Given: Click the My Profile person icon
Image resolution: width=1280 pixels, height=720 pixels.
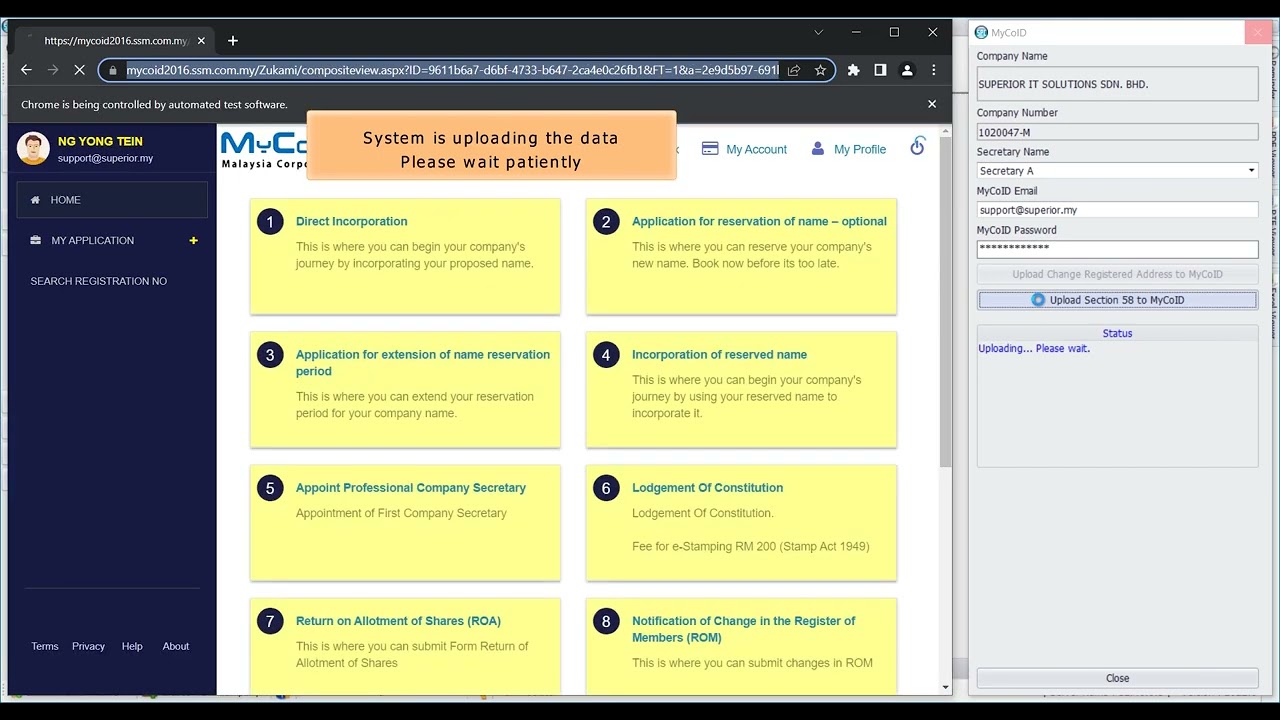Looking at the screenshot, I should click(818, 148).
